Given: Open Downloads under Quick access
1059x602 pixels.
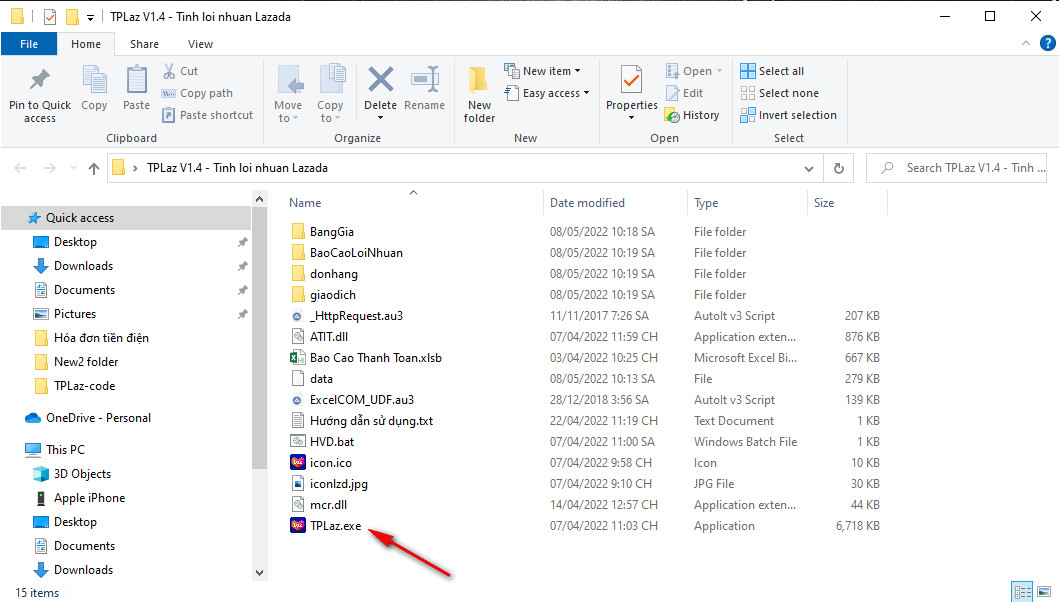Looking at the screenshot, I should point(83,266).
